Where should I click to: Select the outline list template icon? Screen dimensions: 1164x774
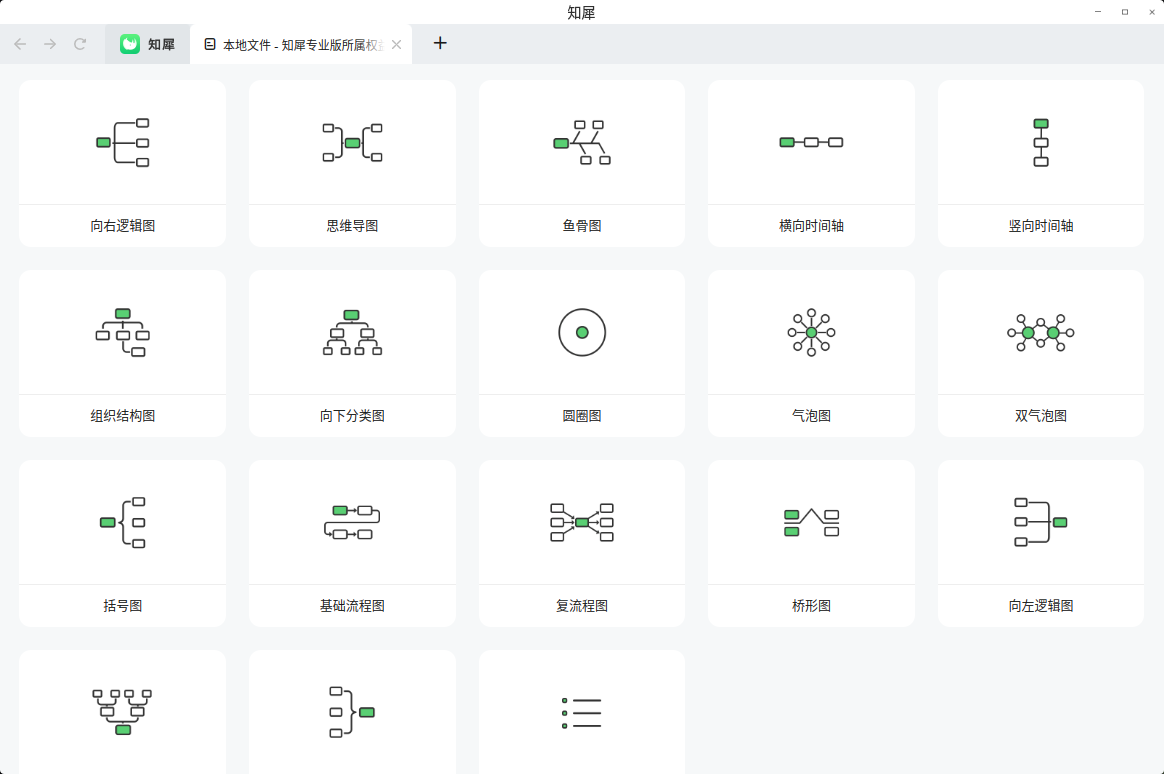[x=582, y=712]
